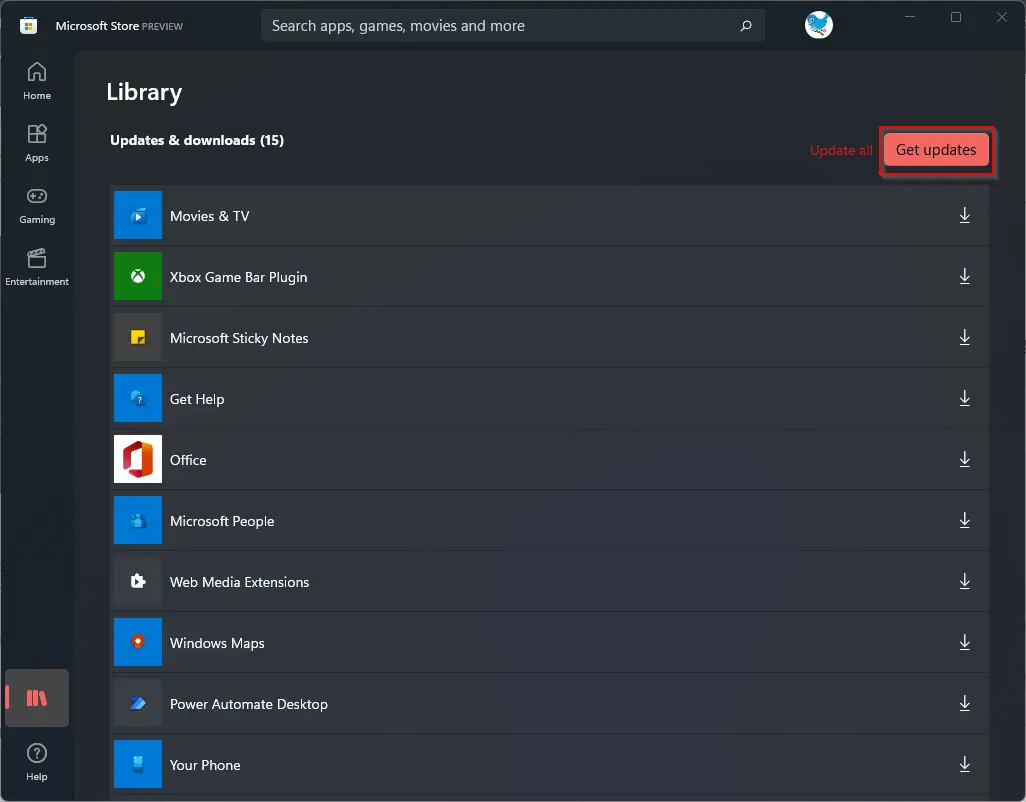Click the Xbox Game Bar Plugin icon

[137, 276]
